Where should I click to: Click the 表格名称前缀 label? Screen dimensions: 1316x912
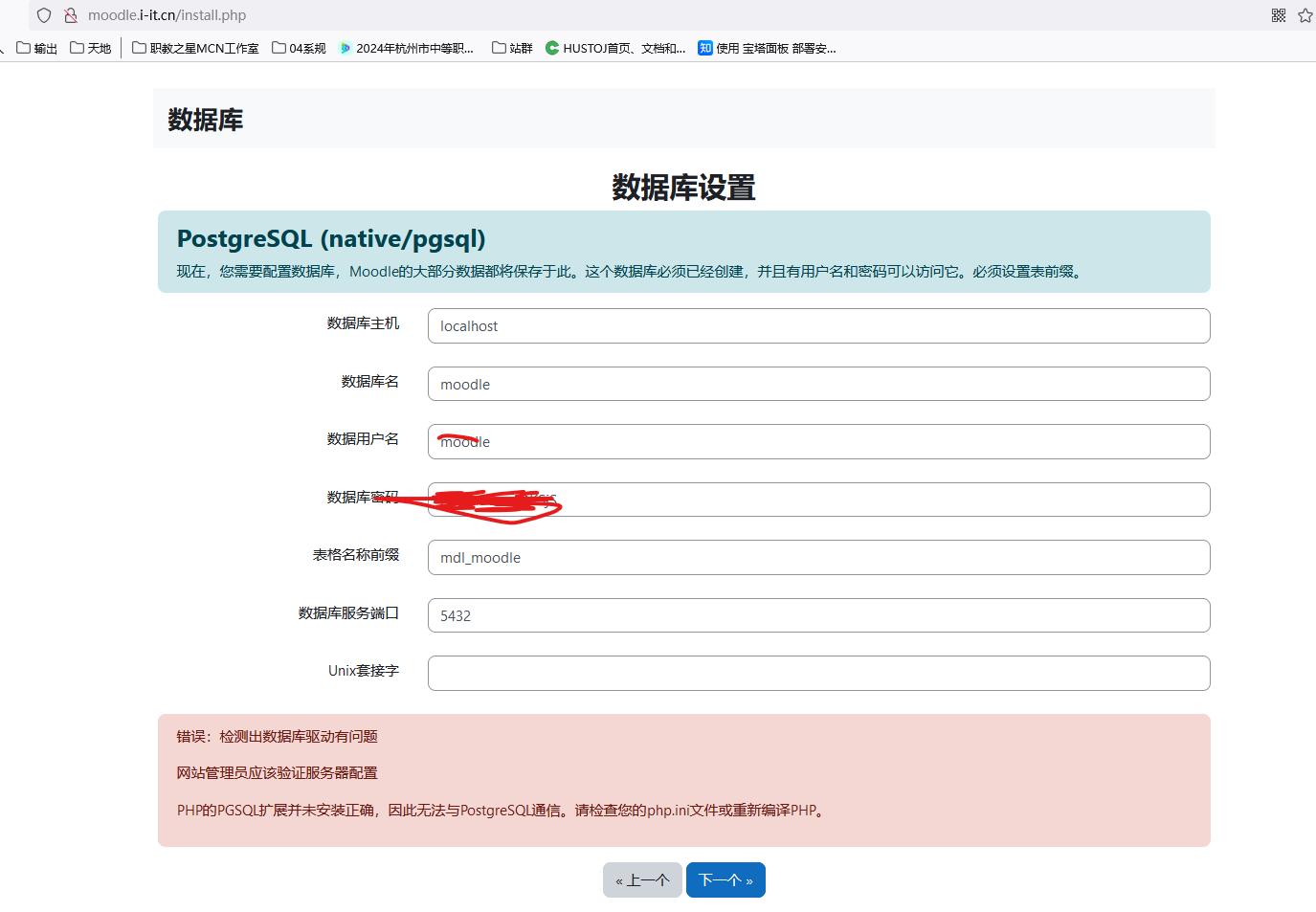[356, 555]
